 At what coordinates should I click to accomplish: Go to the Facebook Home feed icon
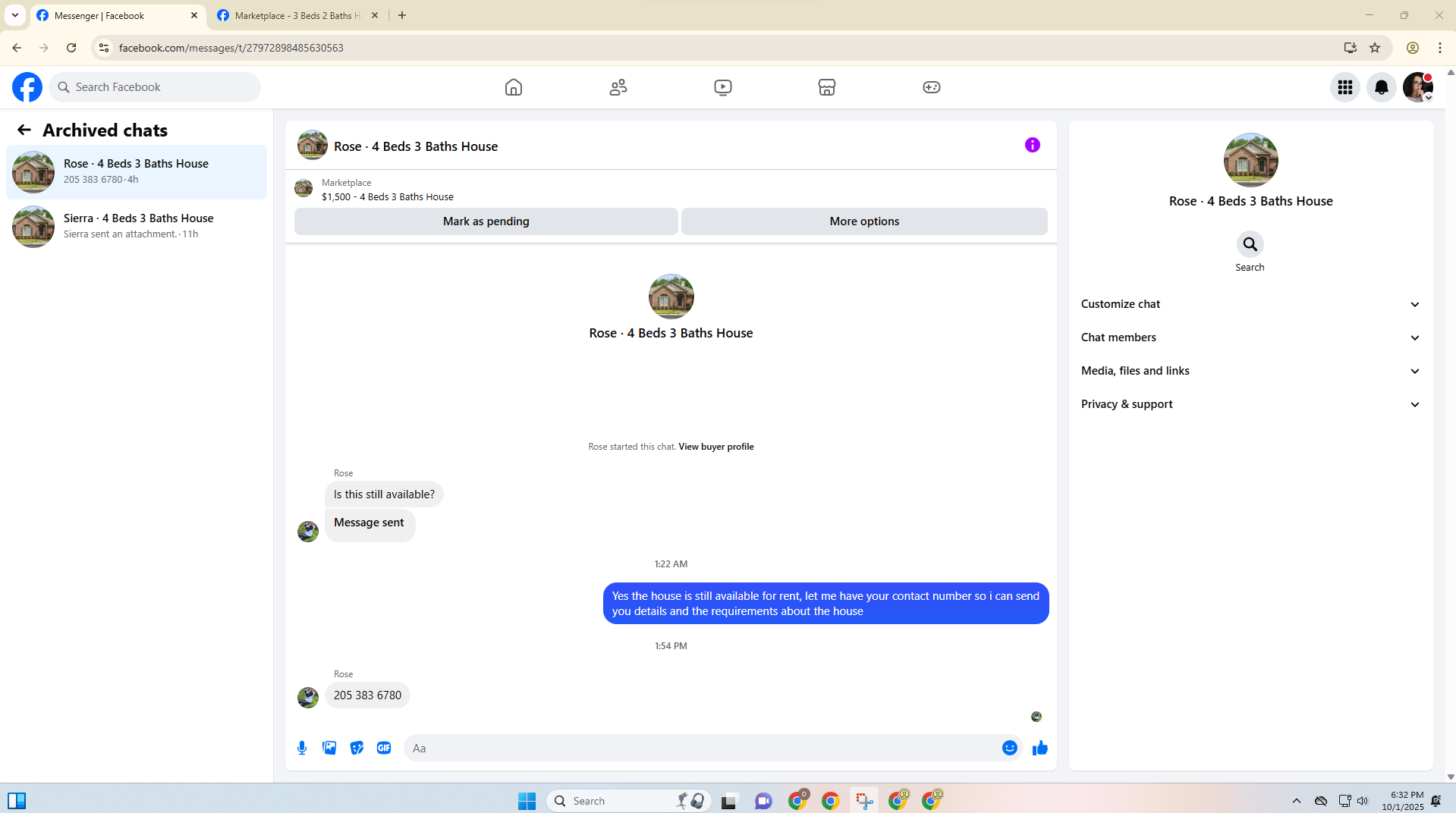tap(514, 87)
